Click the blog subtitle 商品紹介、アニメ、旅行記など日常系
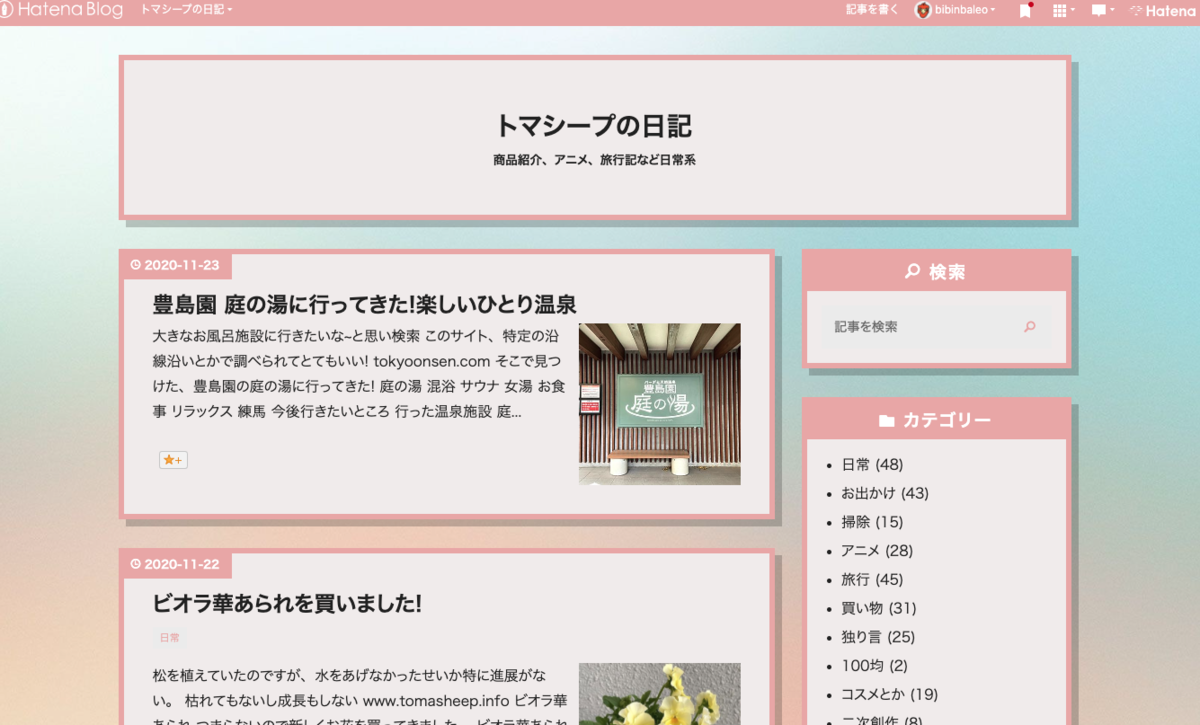This screenshot has height=725, width=1200. pyautogui.click(x=594, y=160)
